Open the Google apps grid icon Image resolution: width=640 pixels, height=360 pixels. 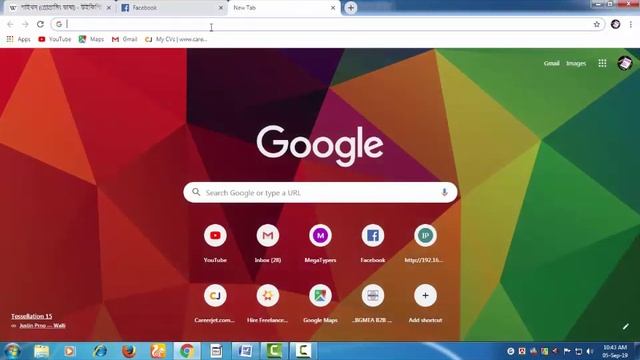[x=602, y=63]
